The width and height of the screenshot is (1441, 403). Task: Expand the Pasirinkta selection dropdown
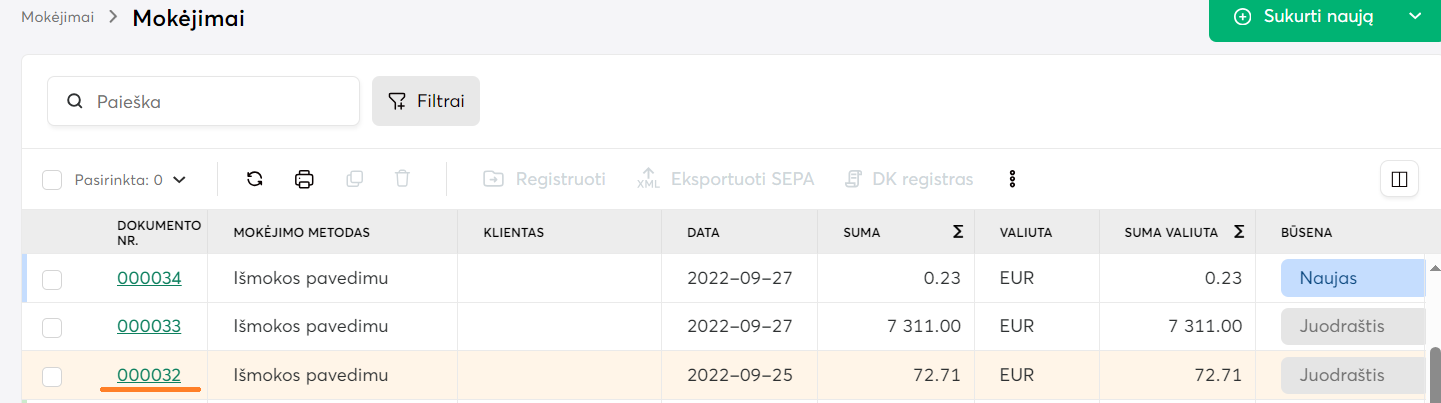(179, 180)
